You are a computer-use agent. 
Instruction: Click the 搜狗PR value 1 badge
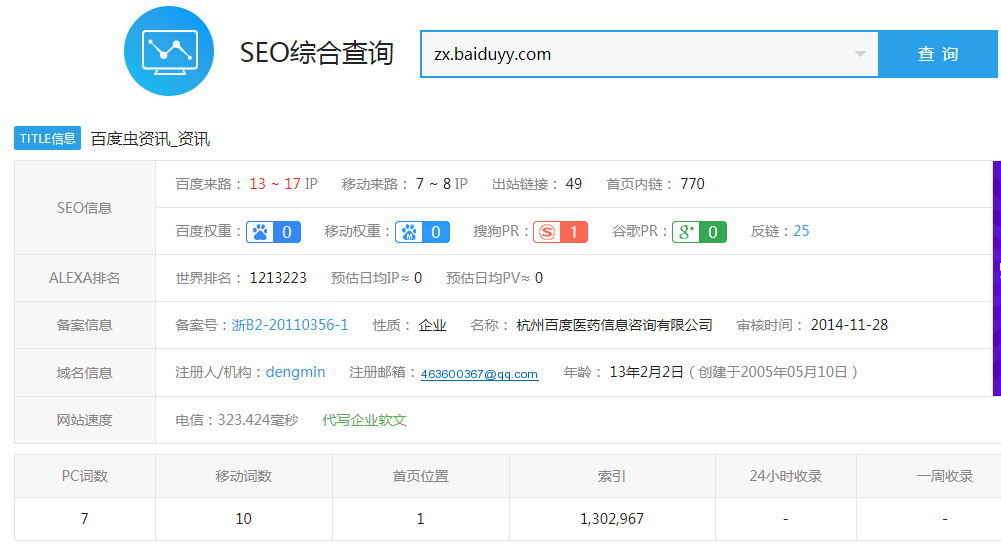pyautogui.click(x=573, y=232)
